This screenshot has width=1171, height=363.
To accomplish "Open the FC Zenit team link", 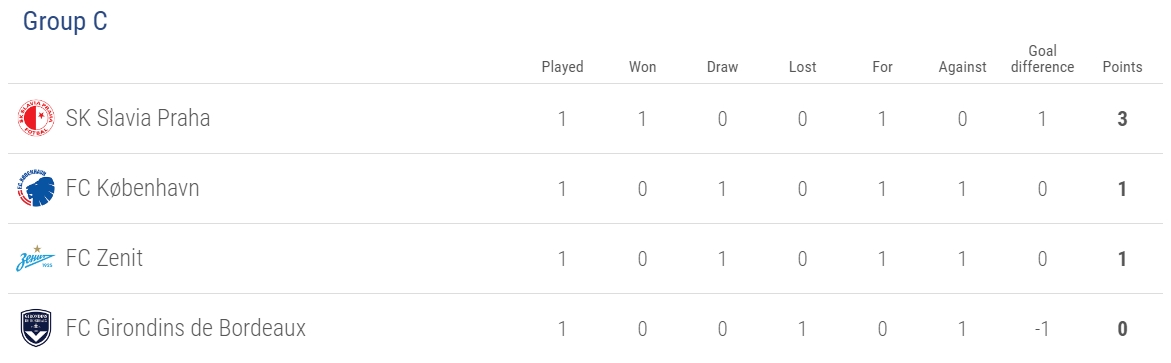I will 105,258.
